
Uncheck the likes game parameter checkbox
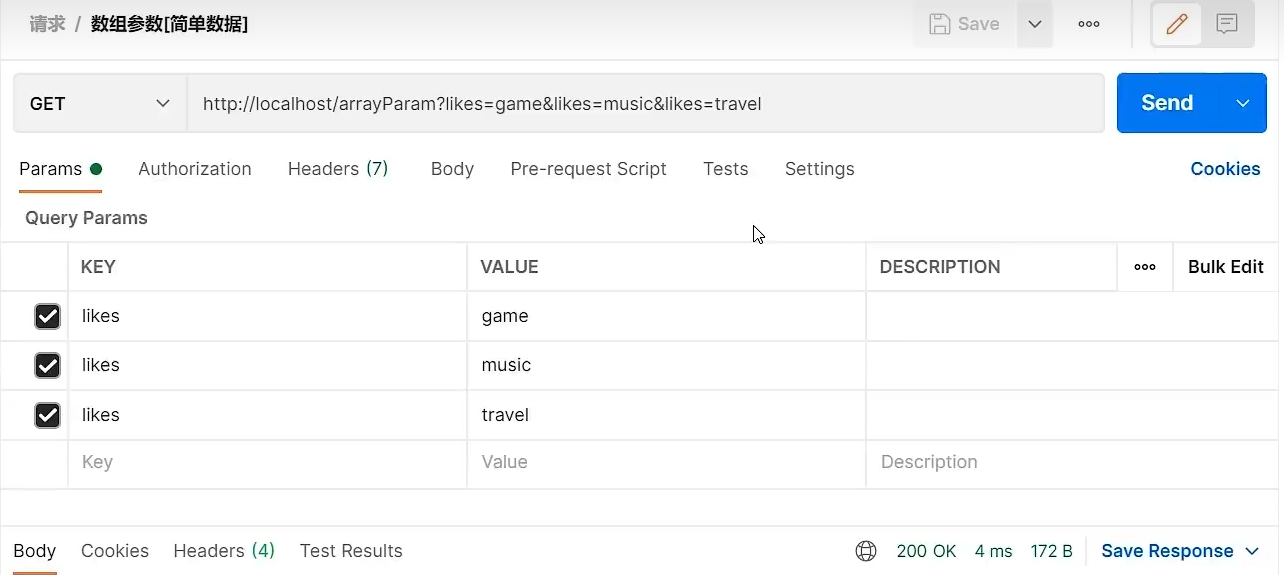(x=47, y=316)
